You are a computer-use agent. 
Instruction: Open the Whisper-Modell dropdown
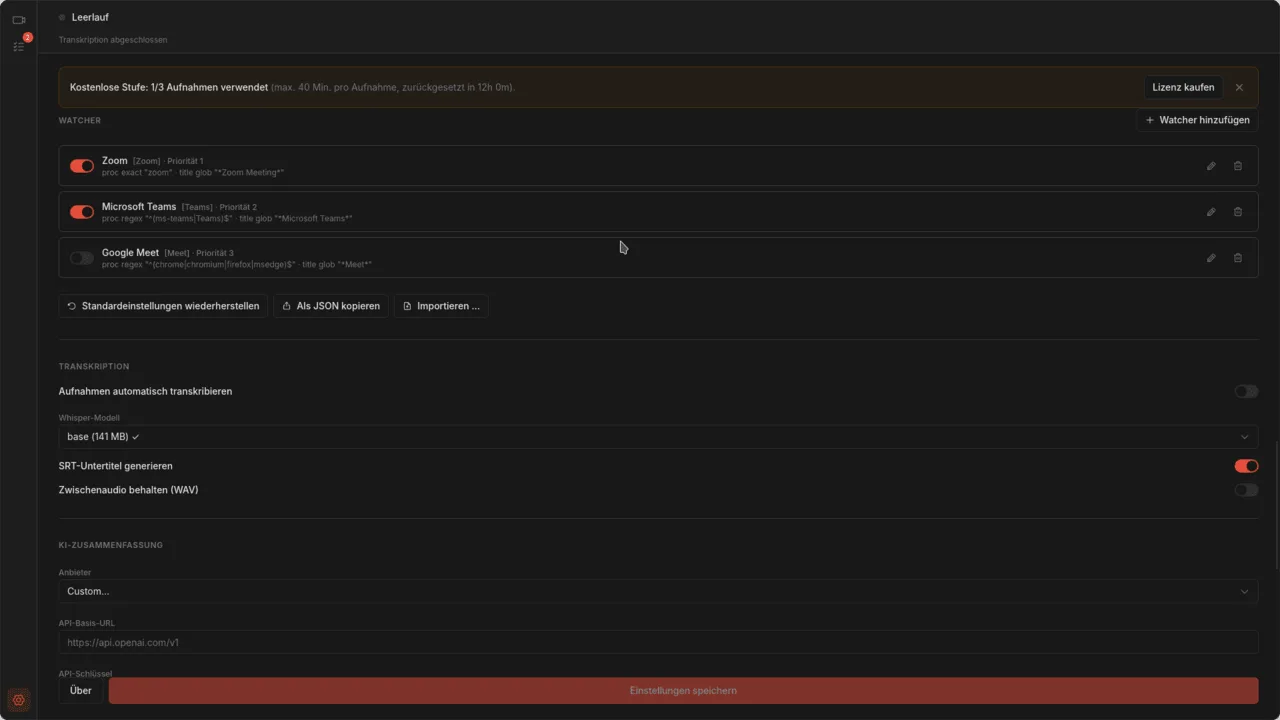pyautogui.click(x=658, y=437)
